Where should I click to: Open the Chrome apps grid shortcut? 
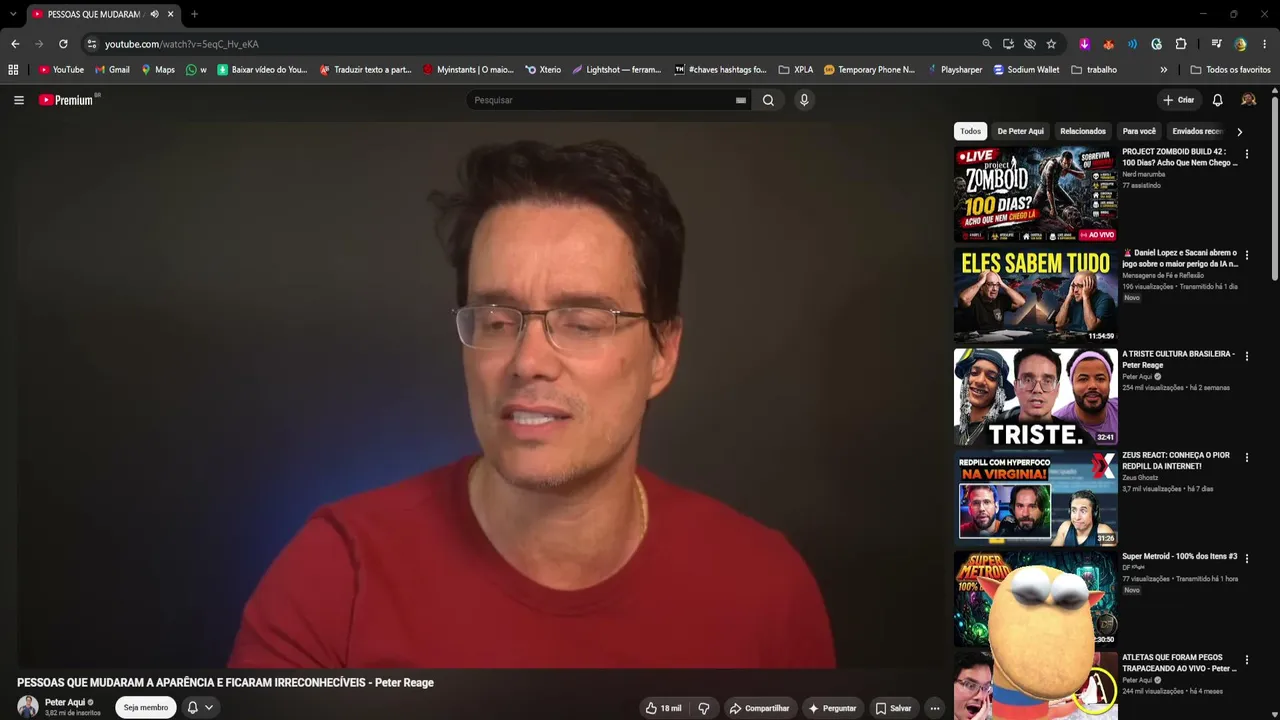pos(13,70)
